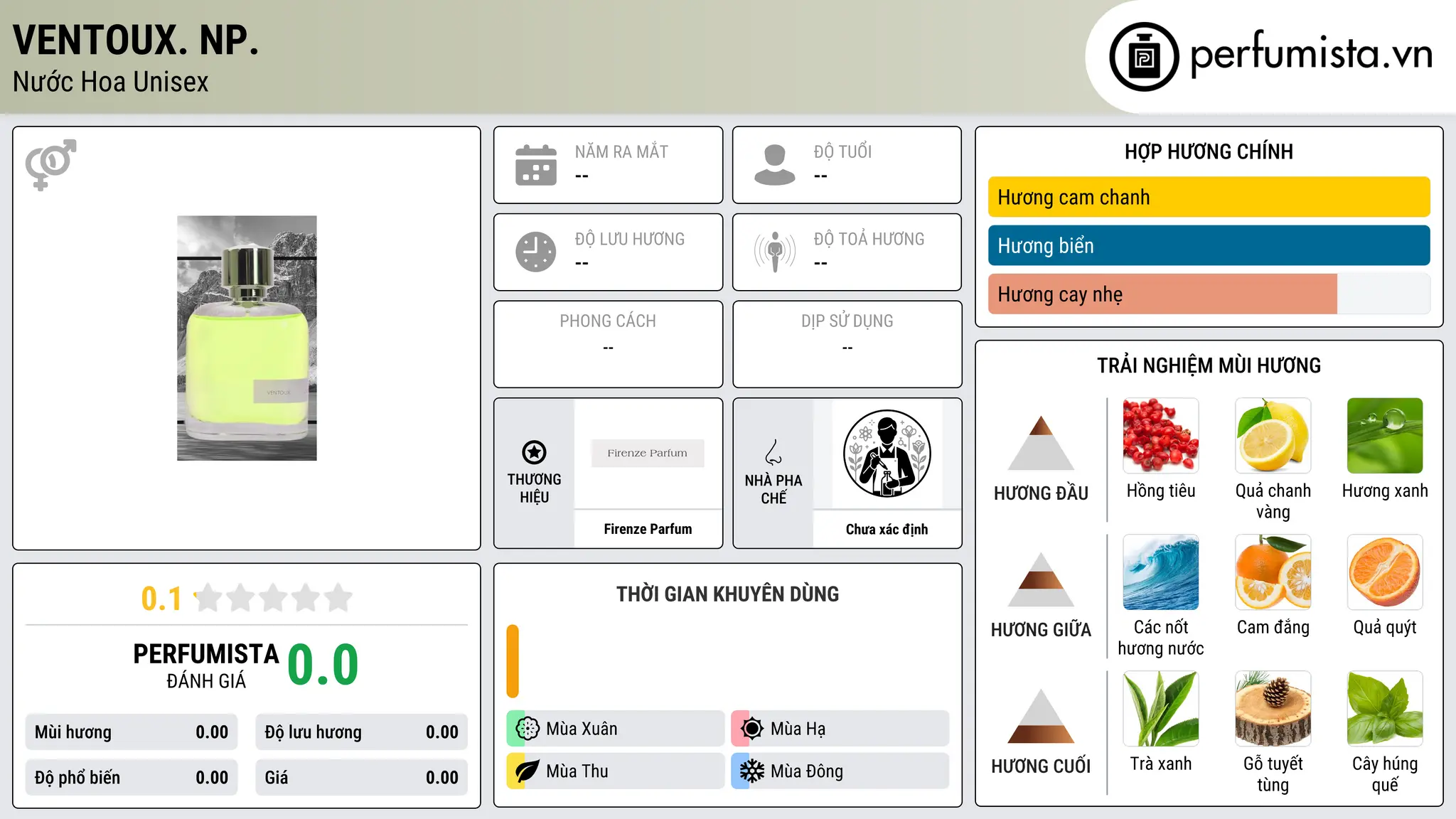Viewport: 1456px width, 819px height.
Task: Click the perfumer illustration above Chưa xác định
Action: click(x=887, y=454)
